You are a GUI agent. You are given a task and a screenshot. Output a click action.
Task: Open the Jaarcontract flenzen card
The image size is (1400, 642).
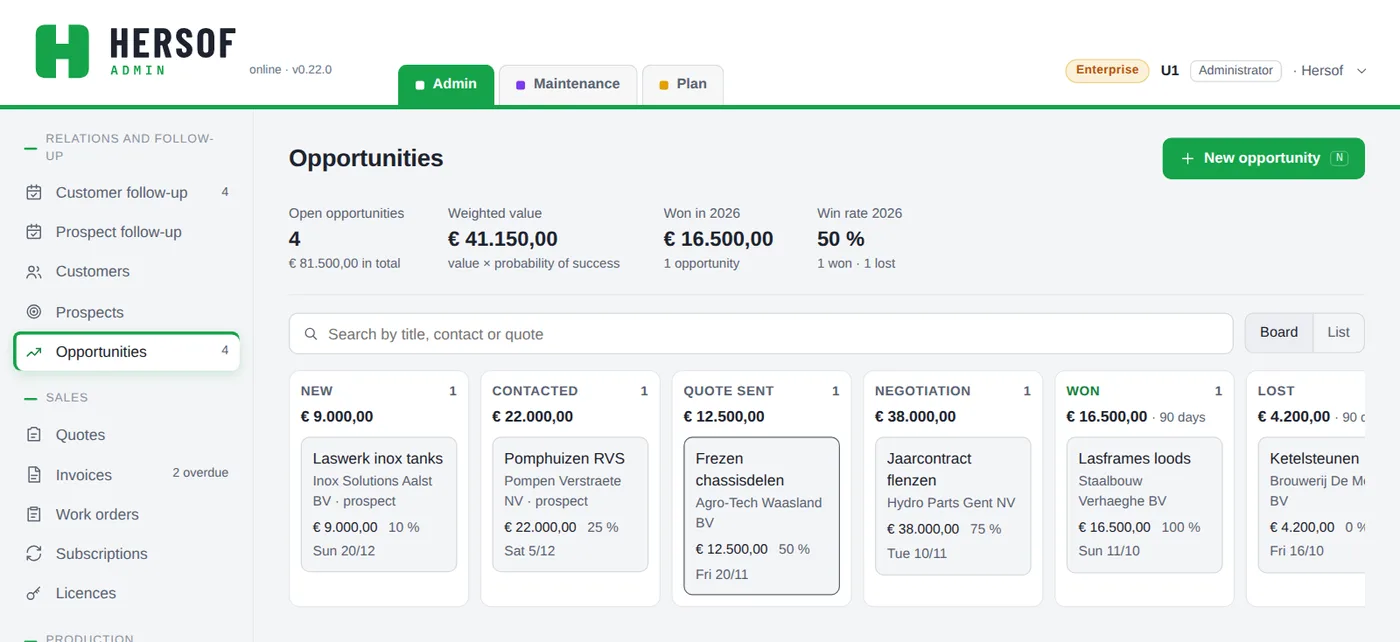(953, 506)
